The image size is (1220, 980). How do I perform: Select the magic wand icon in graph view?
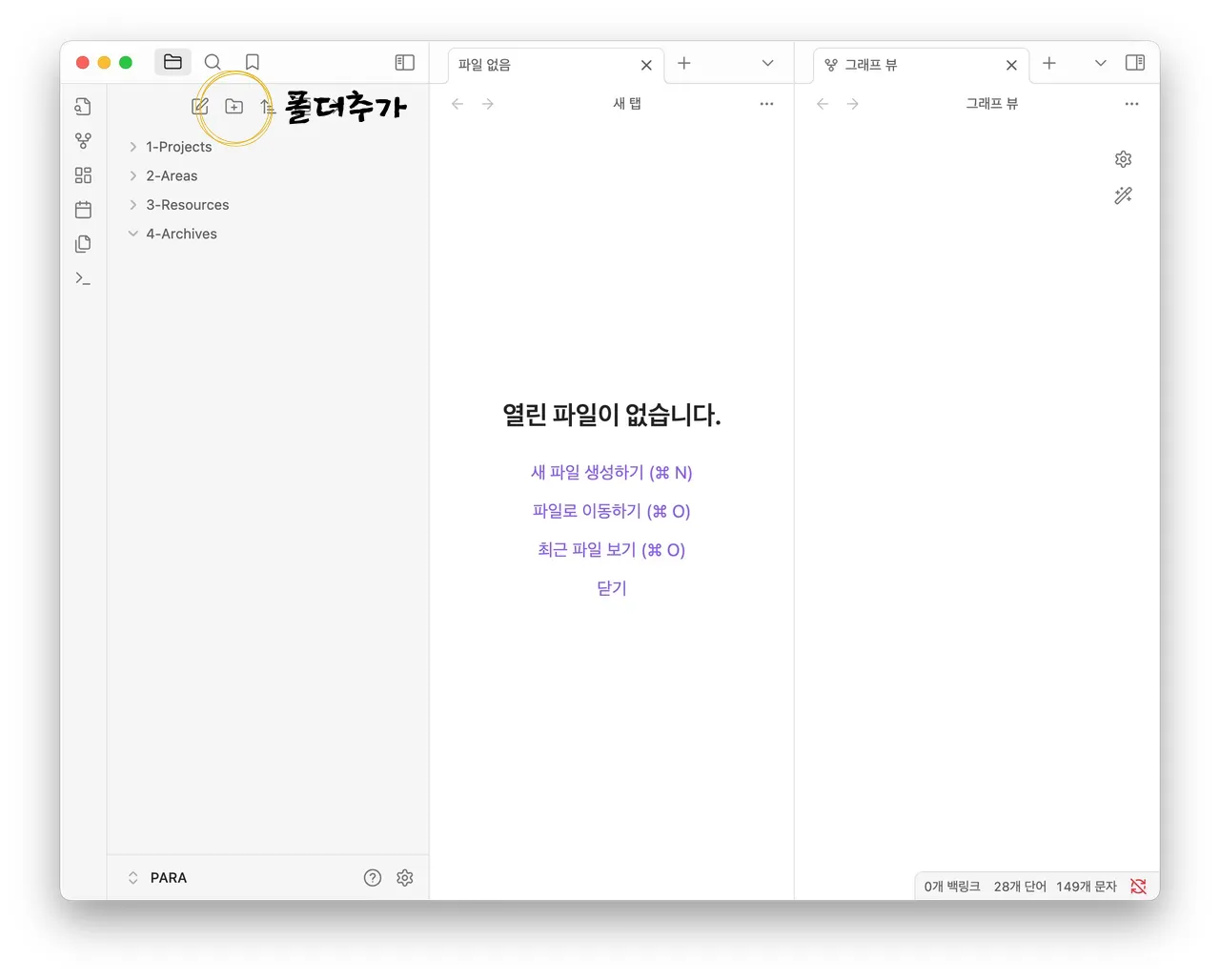[1123, 195]
